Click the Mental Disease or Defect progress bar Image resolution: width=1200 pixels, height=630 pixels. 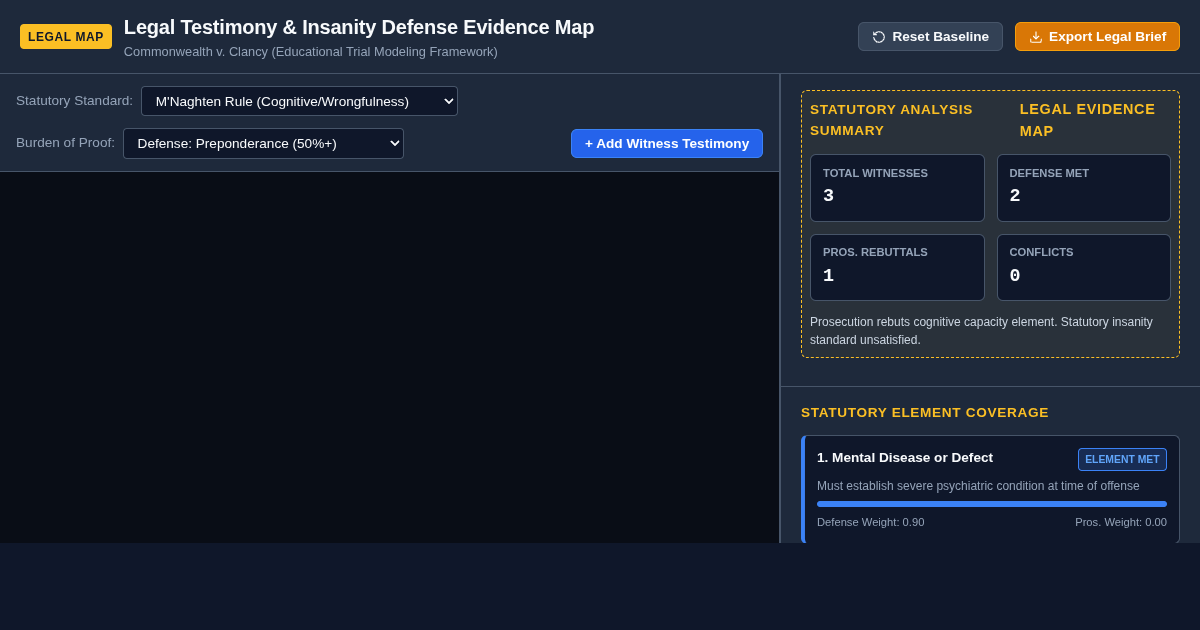click(992, 504)
